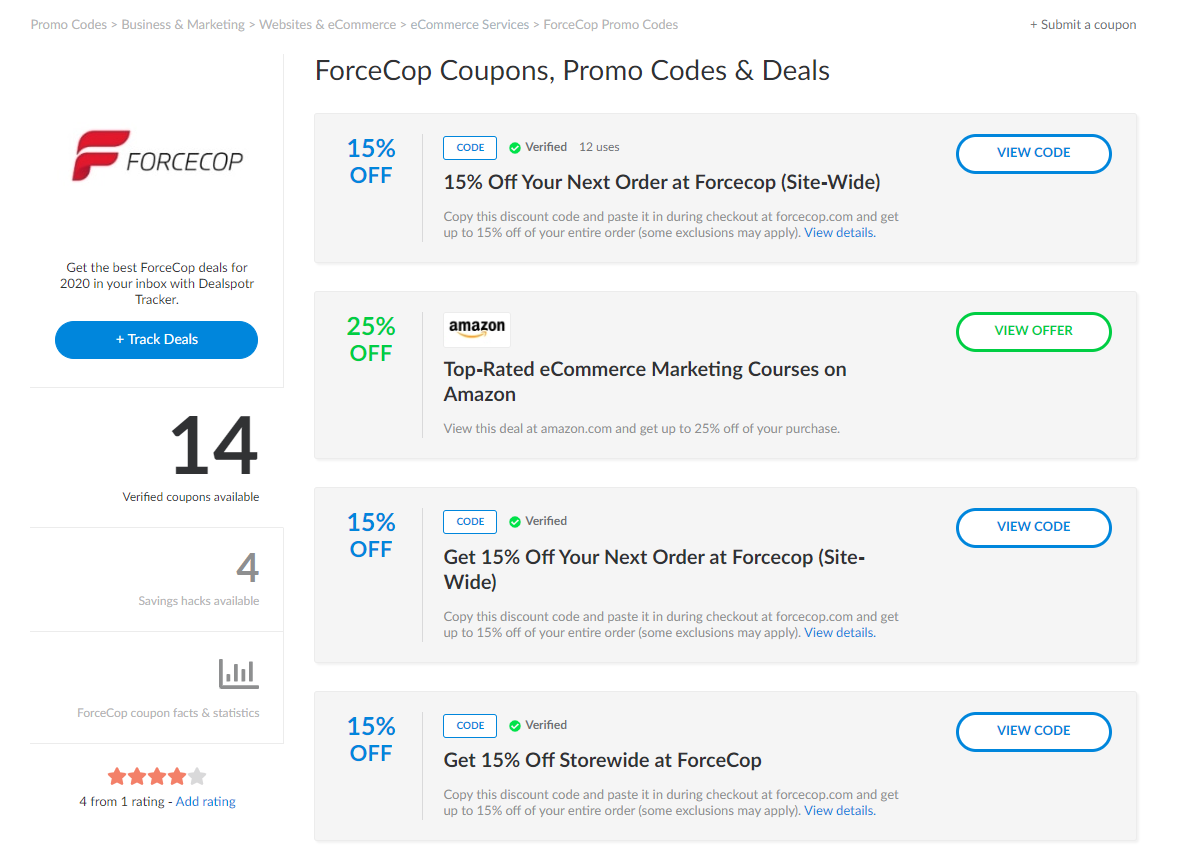
Task: Open the Amazon View Offer button
Action: pyautogui.click(x=1033, y=331)
